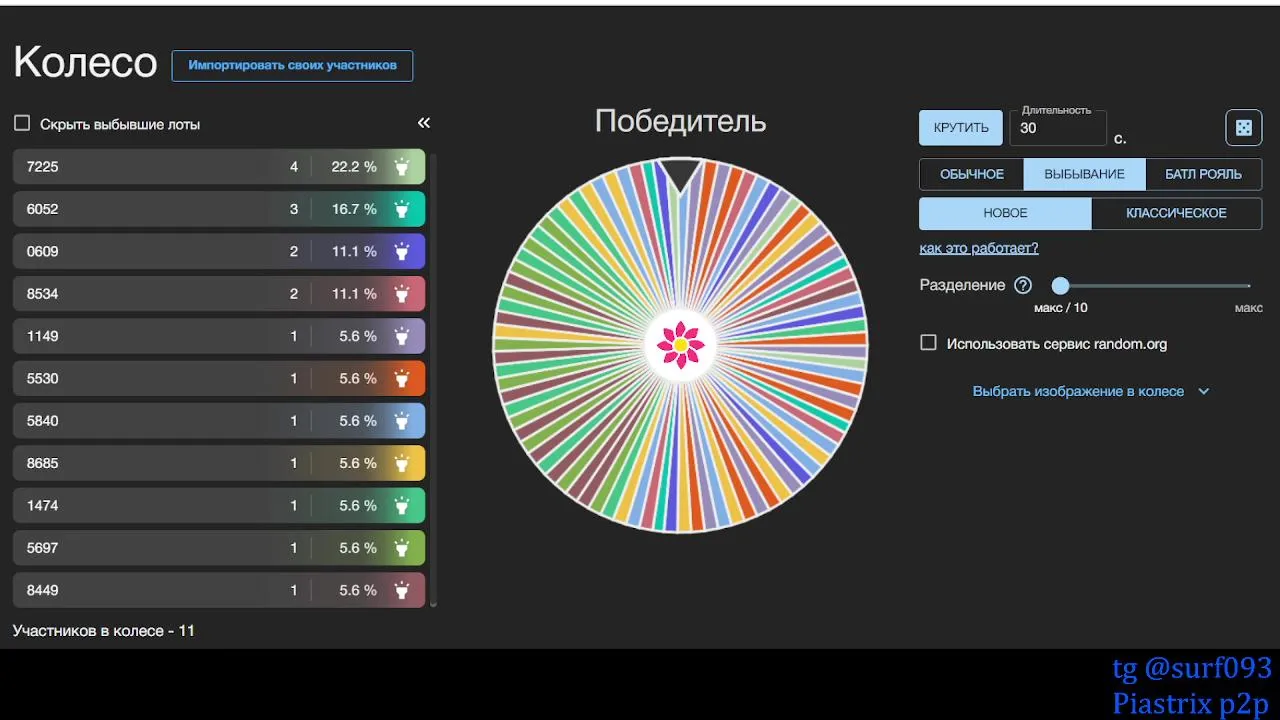Click the КРУТИТЬ spin button
1280x720 pixels.
(961, 128)
